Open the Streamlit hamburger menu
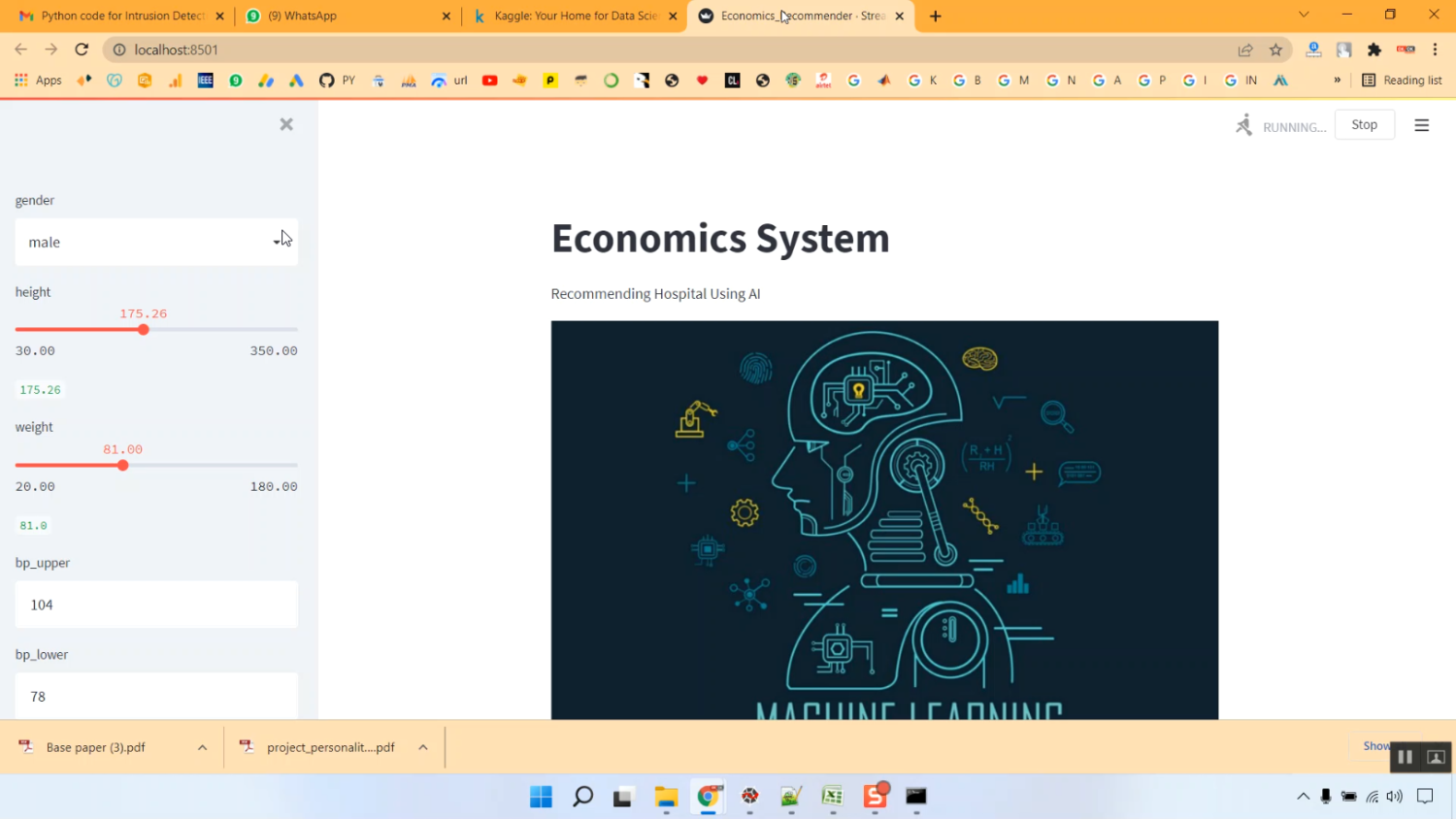This screenshot has width=1456, height=819. (x=1422, y=125)
